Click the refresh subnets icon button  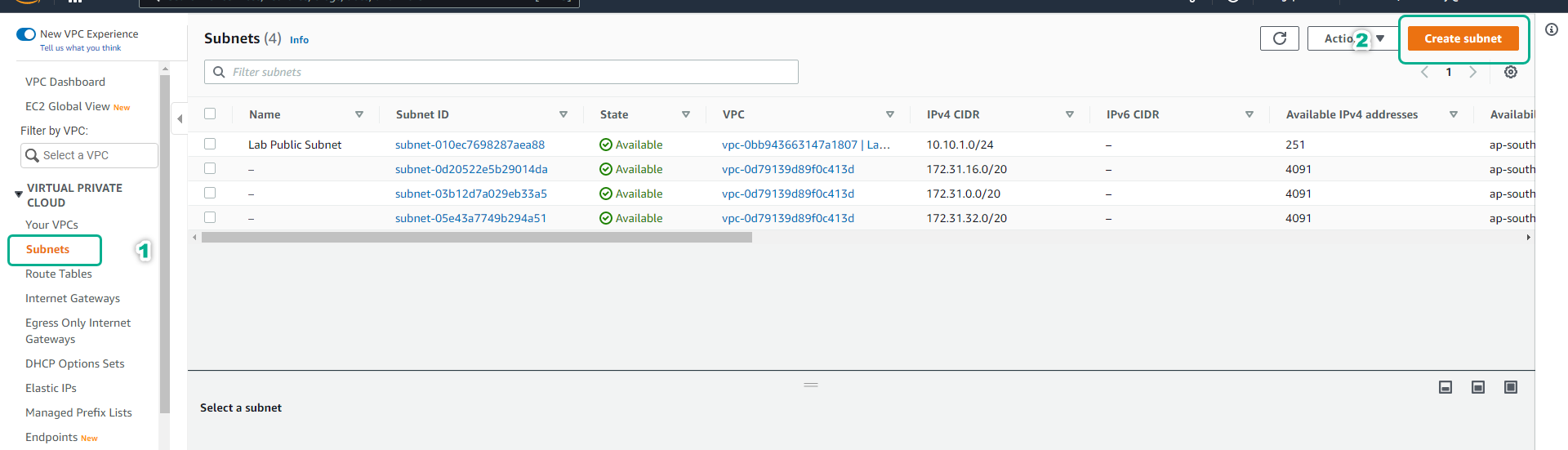1279,38
